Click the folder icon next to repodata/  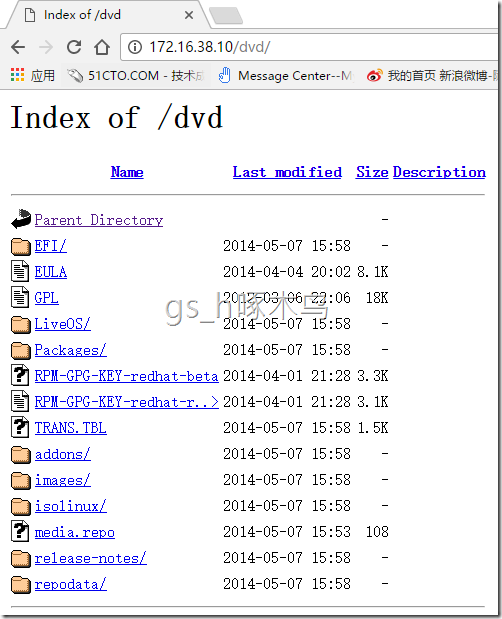click(x=21, y=585)
